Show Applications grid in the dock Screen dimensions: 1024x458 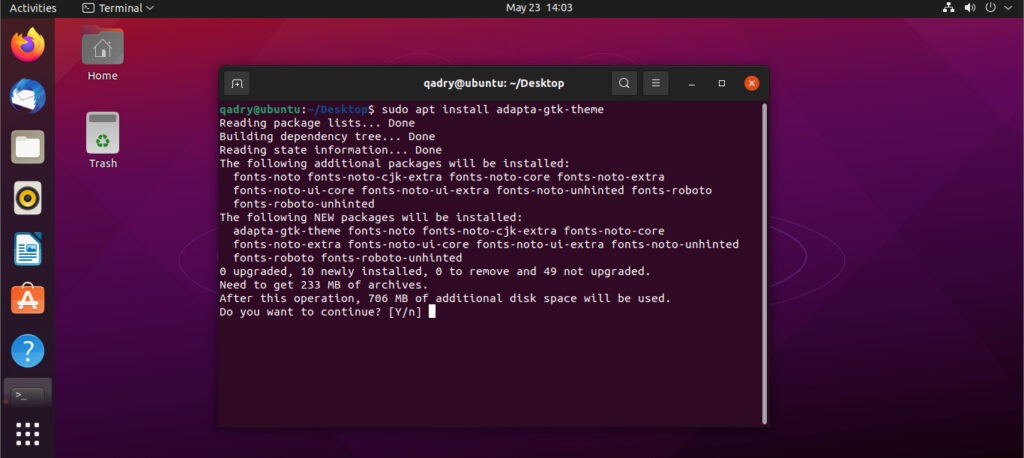pyautogui.click(x=27, y=434)
